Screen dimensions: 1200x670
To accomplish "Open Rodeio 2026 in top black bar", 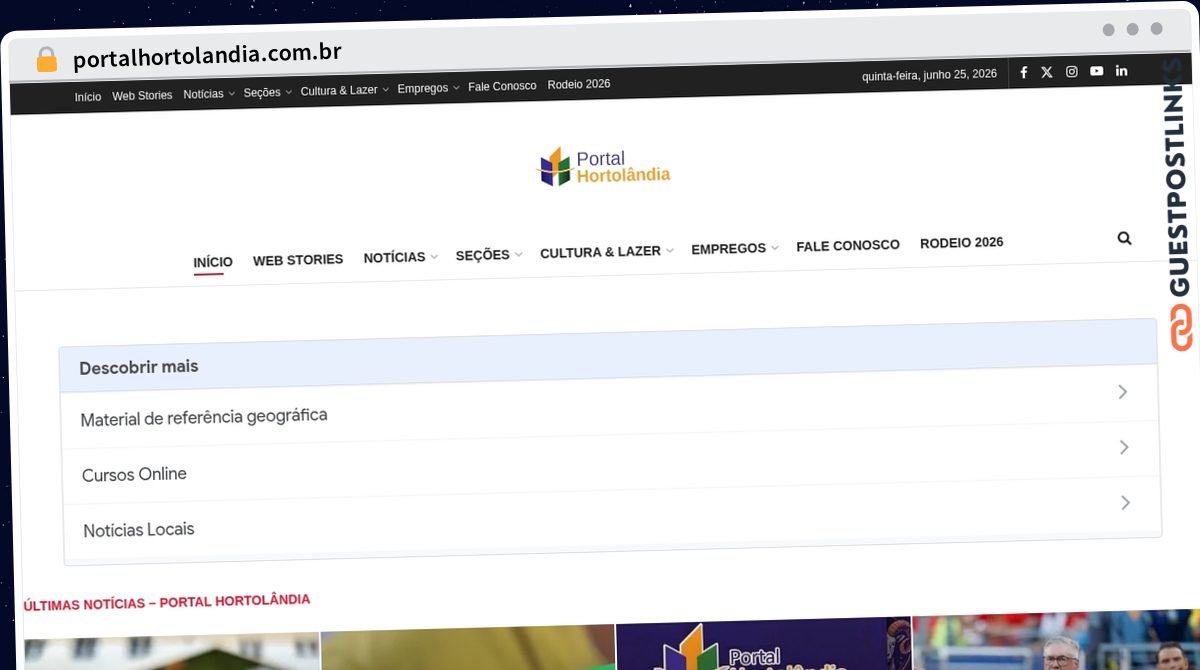I will pos(579,84).
